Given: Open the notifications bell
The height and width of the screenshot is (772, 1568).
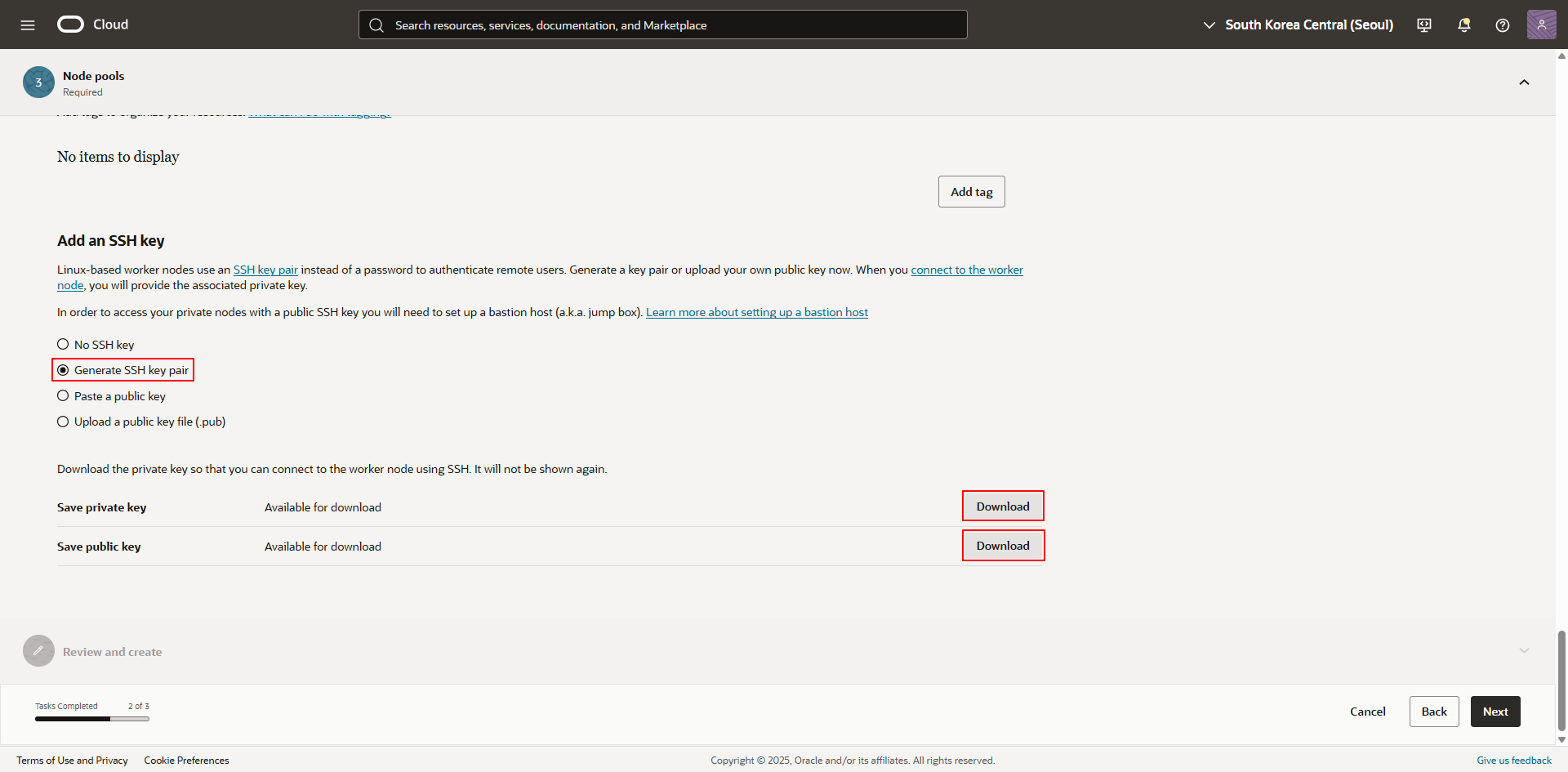Looking at the screenshot, I should [1463, 25].
